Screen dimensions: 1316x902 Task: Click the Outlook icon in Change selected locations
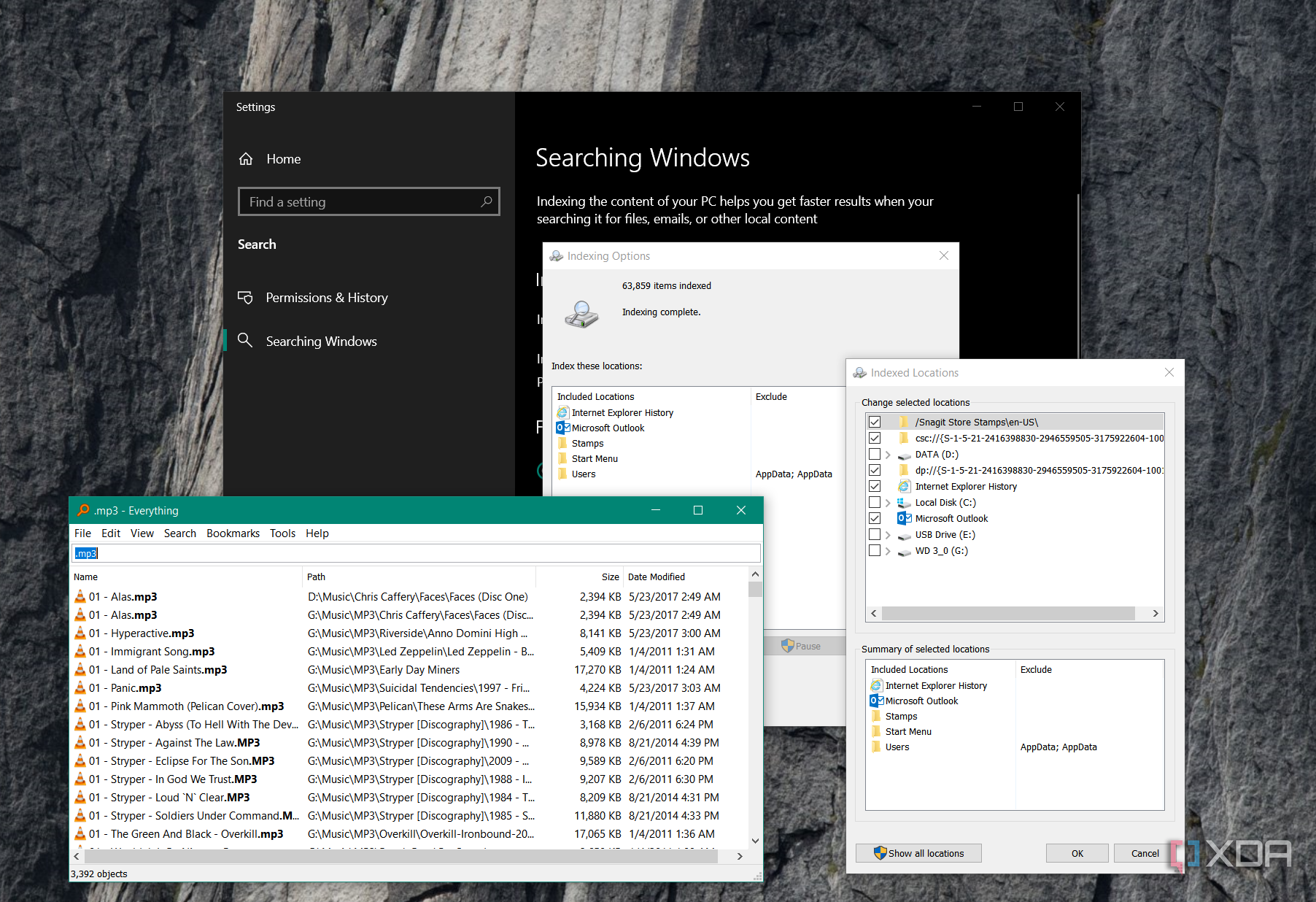tap(904, 518)
